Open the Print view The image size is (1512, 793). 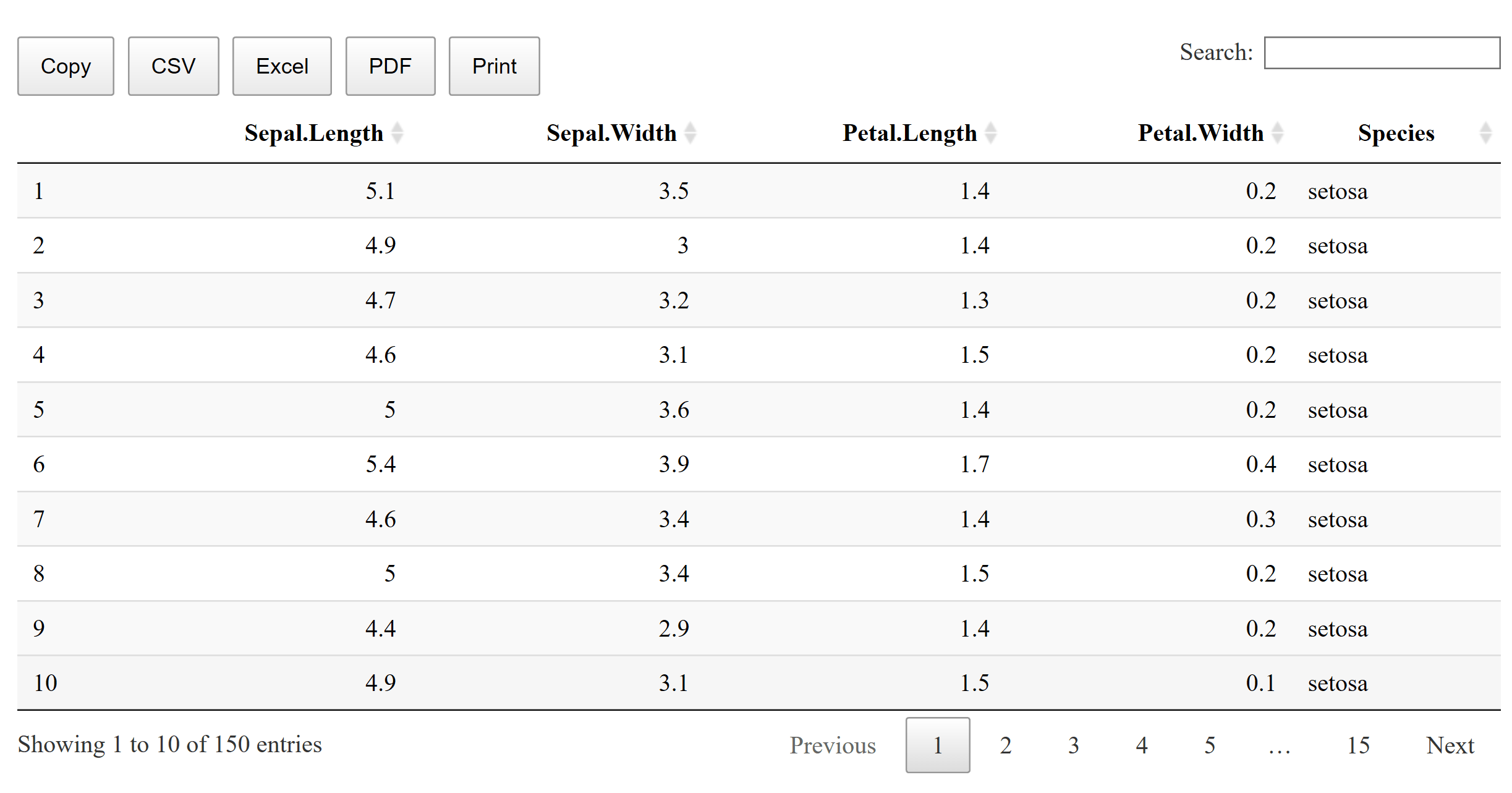[493, 66]
